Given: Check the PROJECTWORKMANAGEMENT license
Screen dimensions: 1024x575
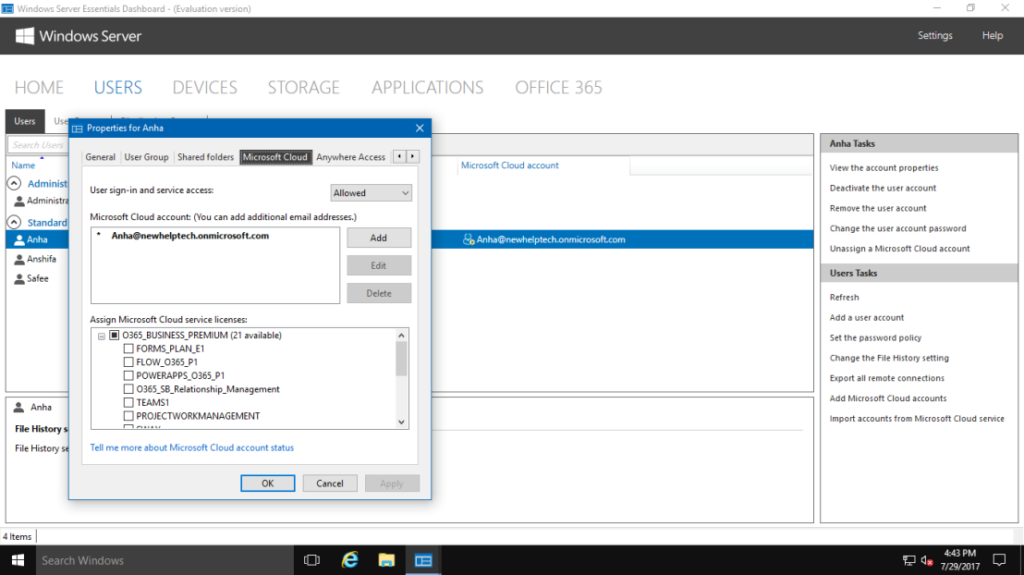Looking at the screenshot, I should 128,416.
